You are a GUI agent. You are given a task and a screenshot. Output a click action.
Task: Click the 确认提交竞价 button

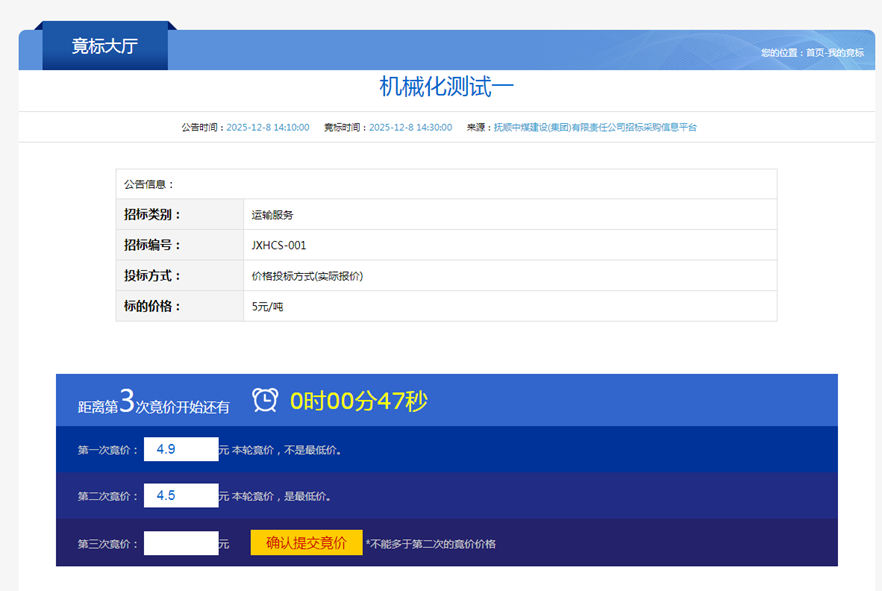[307, 543]
